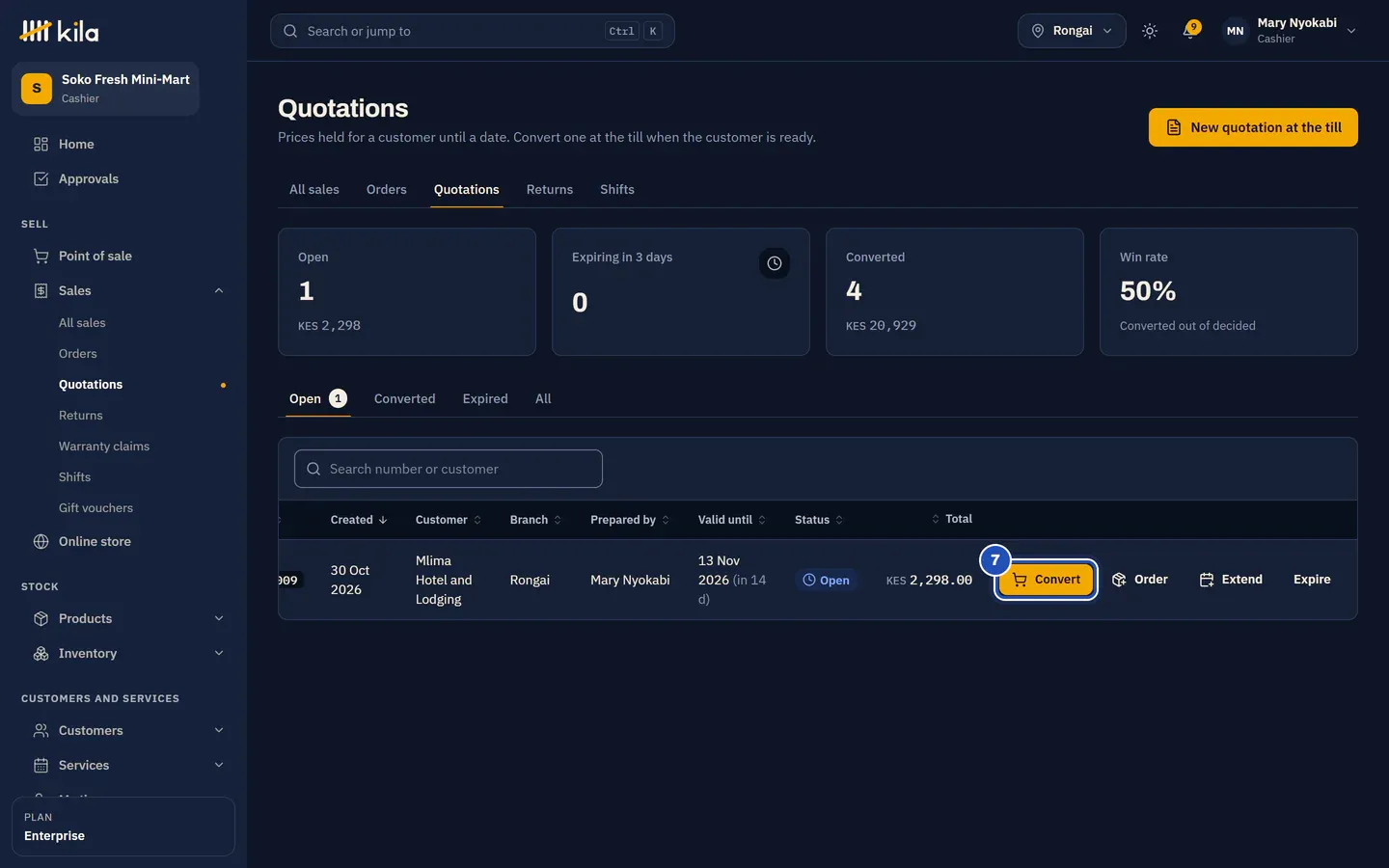Click the clock icon in Expiring card
Image resolution: width=1389 pixels, height=868 pixels.
pos(775,263)
